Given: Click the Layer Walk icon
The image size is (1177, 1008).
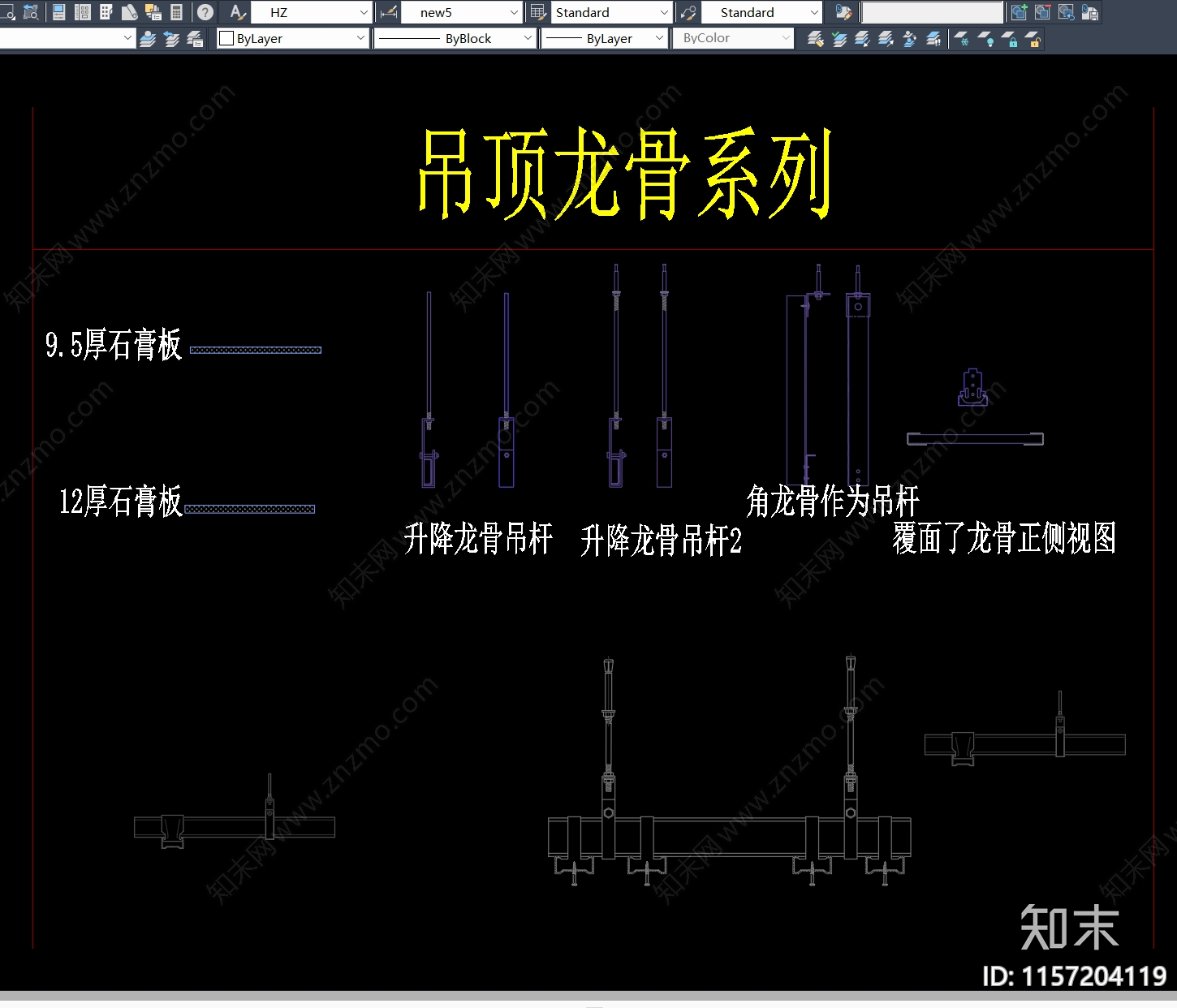Looking at the screenshot, I should tap(933, 38).
